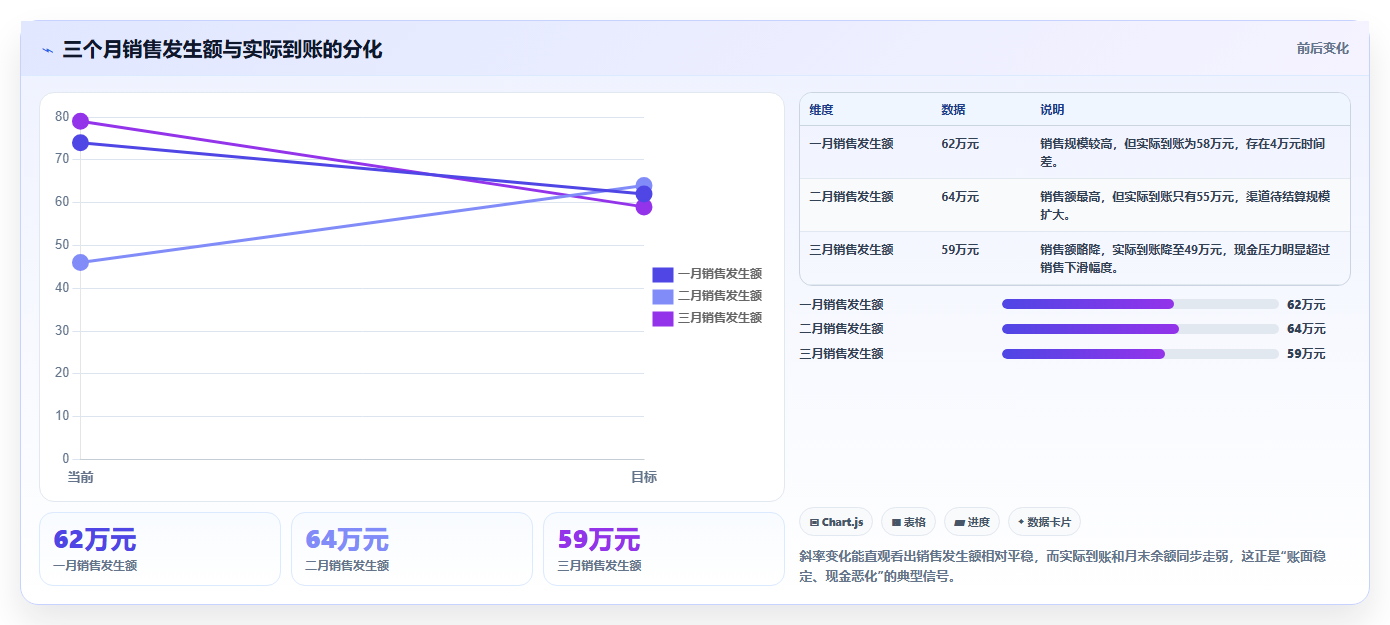
Task: Select the Chart.js tag chip
Action: pyautogui.click(x=836, y=522)
